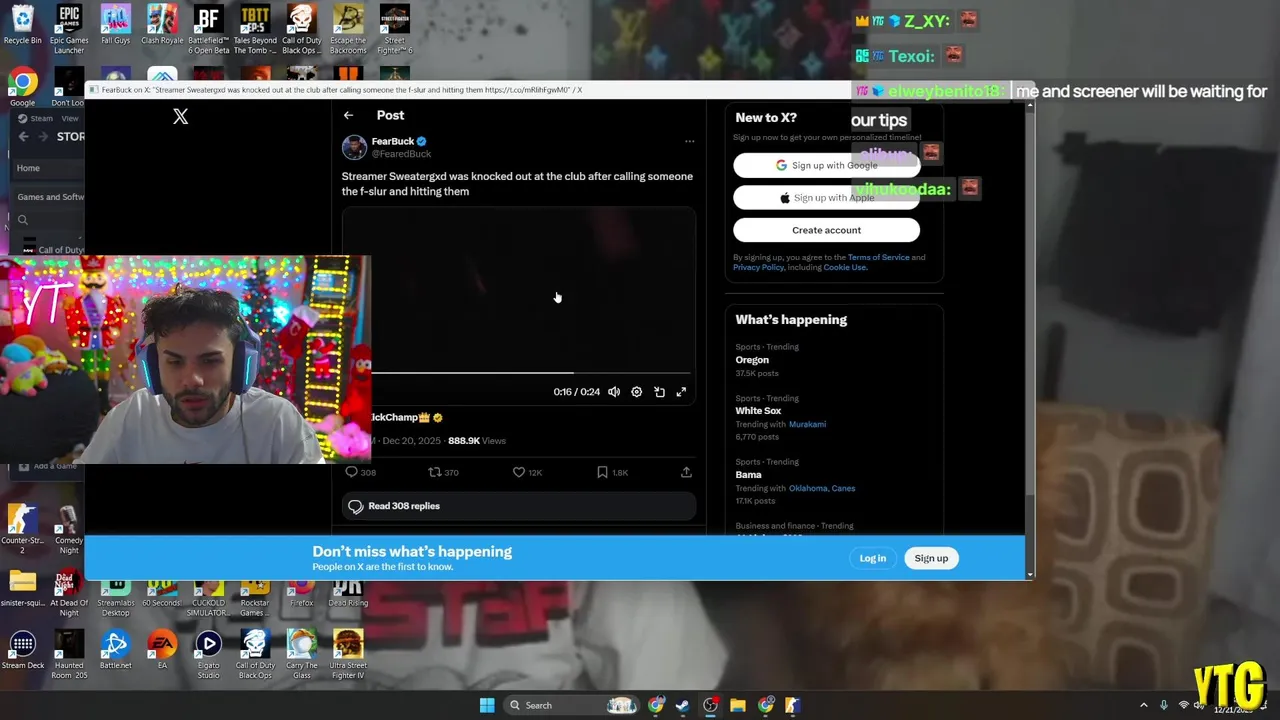Screen dimensions: 1280x720
Task: Open the Privacy Policy link
Action: tap(758, 267)
